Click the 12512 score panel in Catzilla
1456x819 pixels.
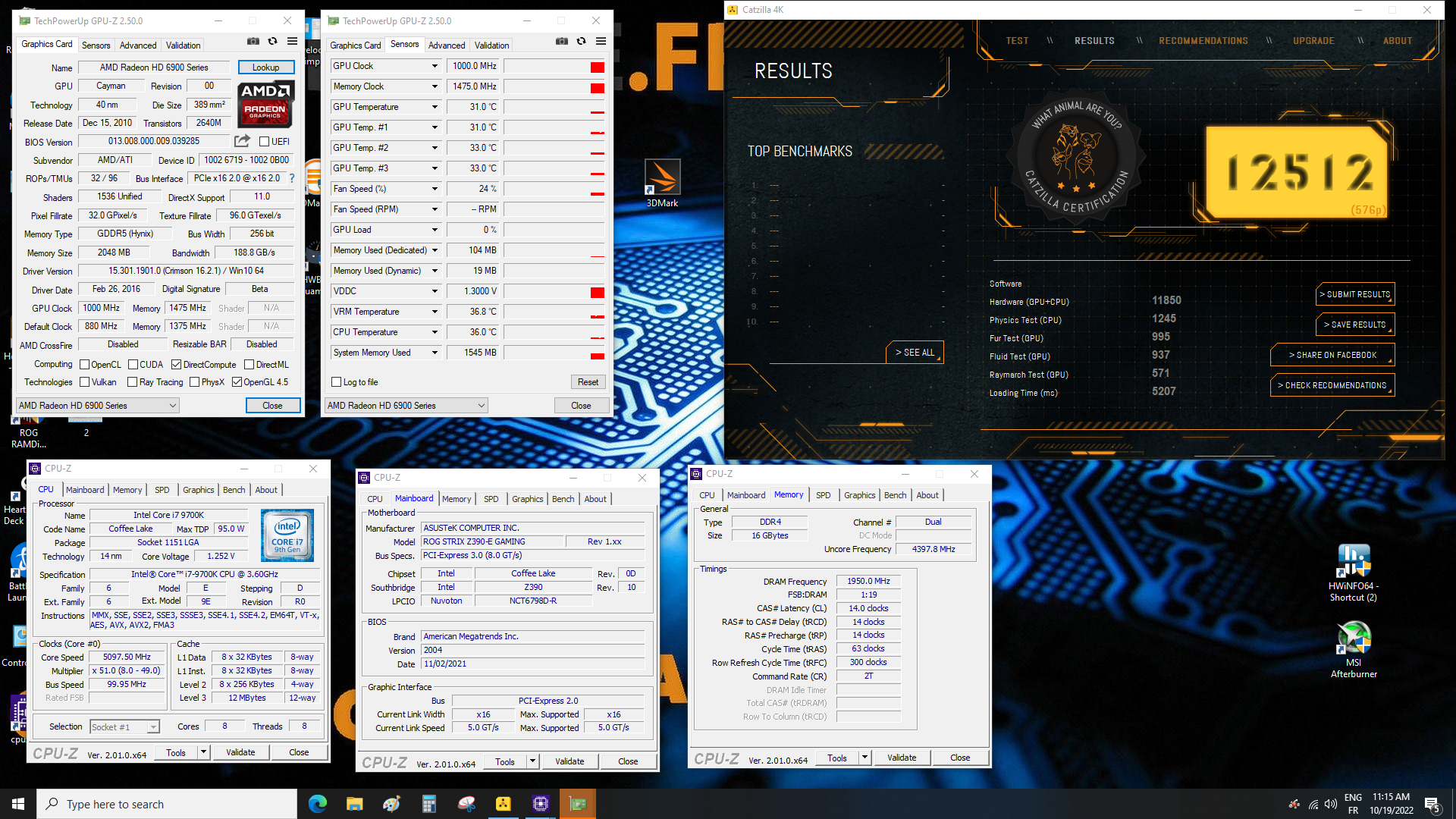click(x=1298, y=172)
